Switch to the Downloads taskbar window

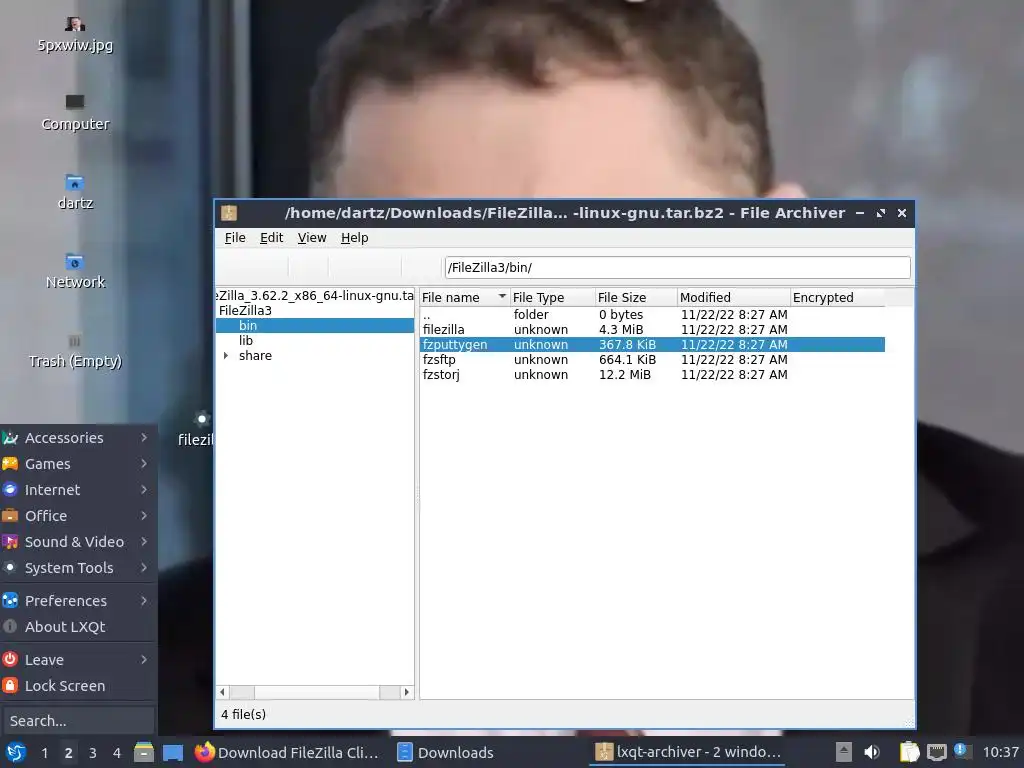pos(490,752)
